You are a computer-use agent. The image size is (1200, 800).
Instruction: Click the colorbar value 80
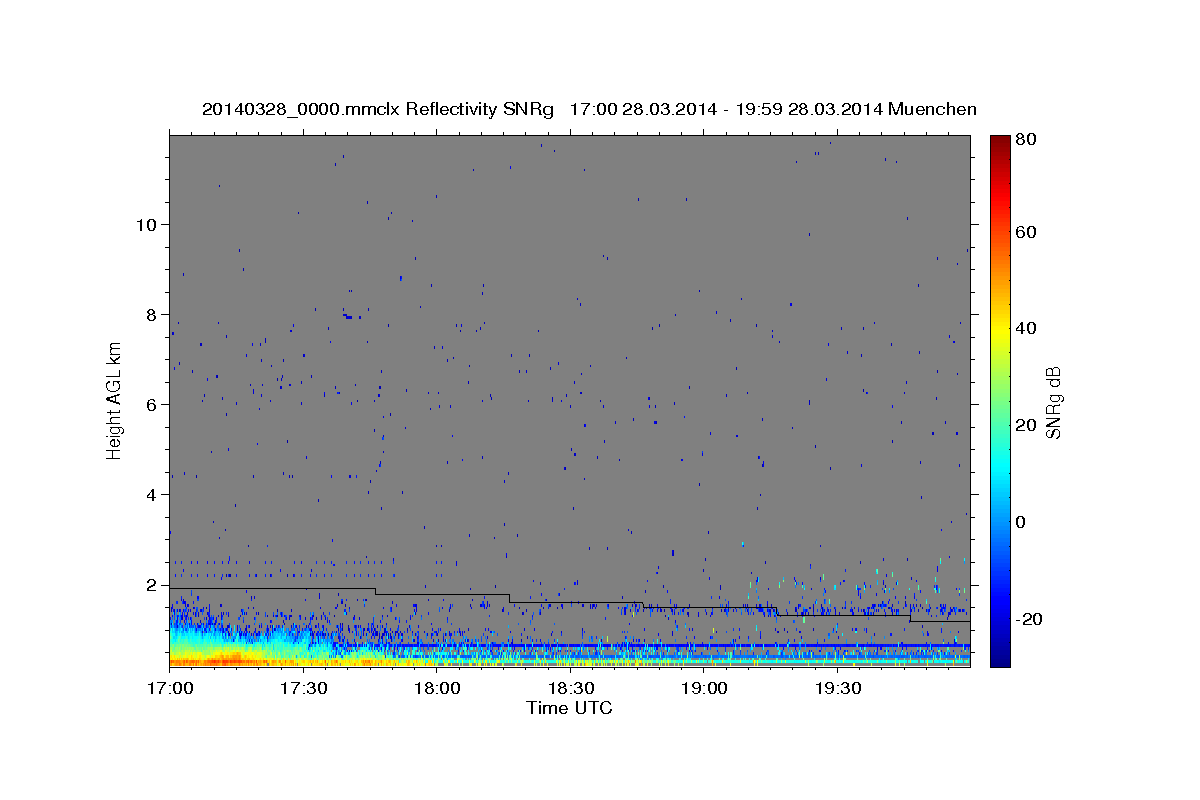(x=1027, y=140)
